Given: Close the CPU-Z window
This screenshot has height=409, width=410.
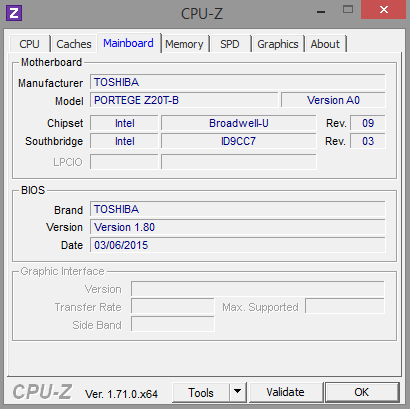Looking at the screenshot, I should point(383,10).
